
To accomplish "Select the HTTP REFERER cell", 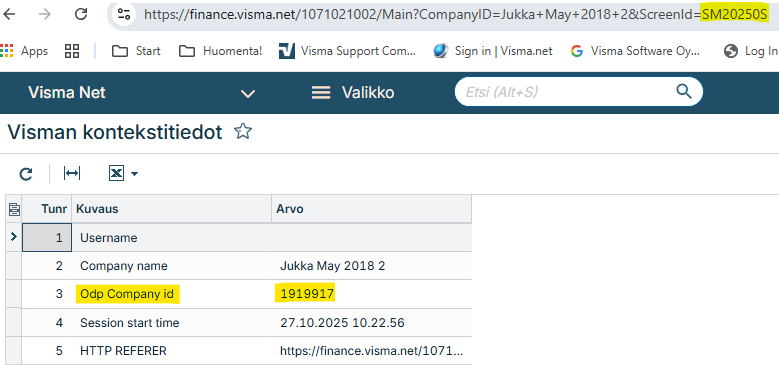I will pos(172,351).
